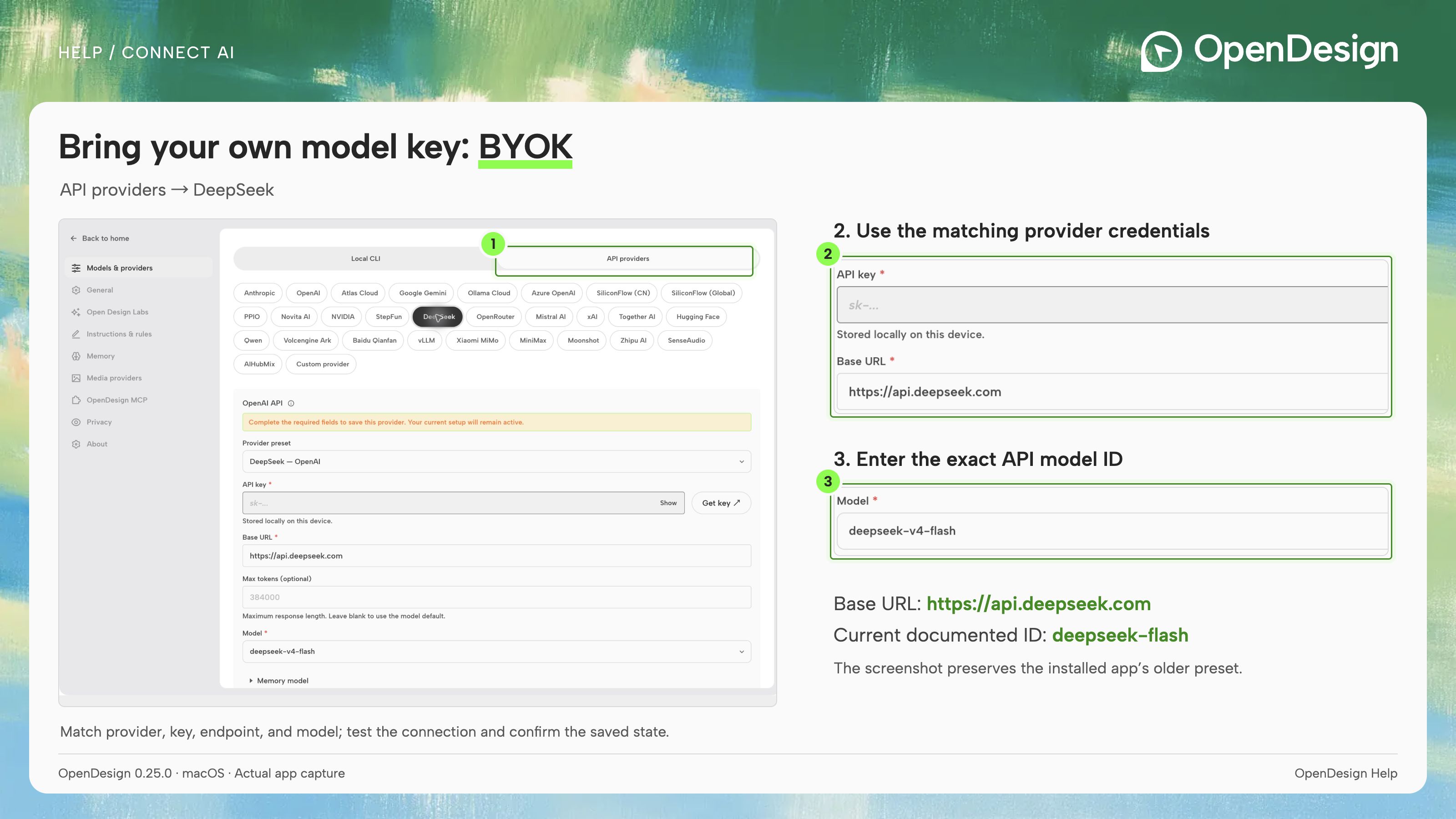Image resolution: width=1456 pixels, height=819 pixels.
Task: Open OpenDesign MCP section
Action: coord(138,400)
